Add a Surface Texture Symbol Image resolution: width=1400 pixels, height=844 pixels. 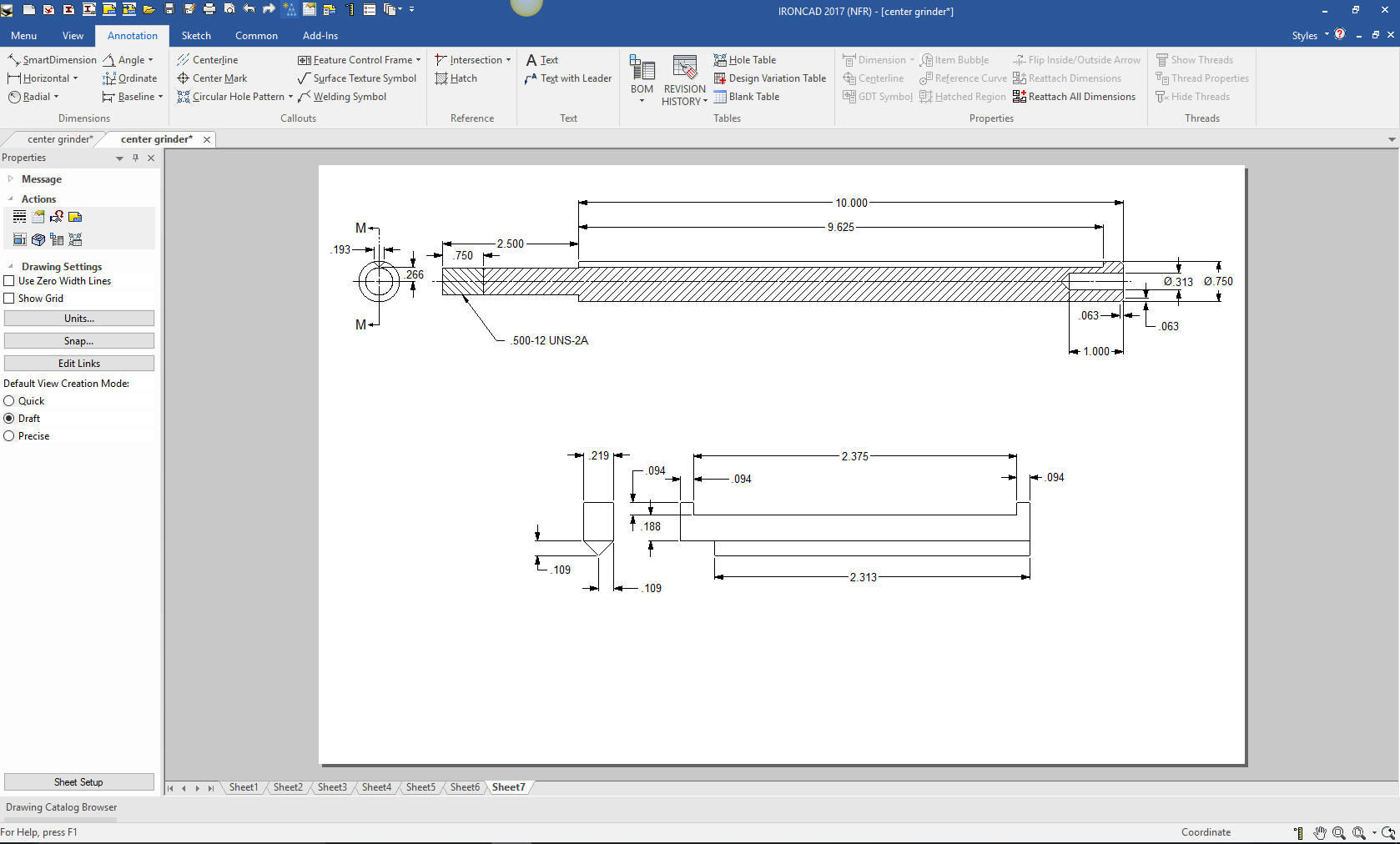(x=357, y=78)
